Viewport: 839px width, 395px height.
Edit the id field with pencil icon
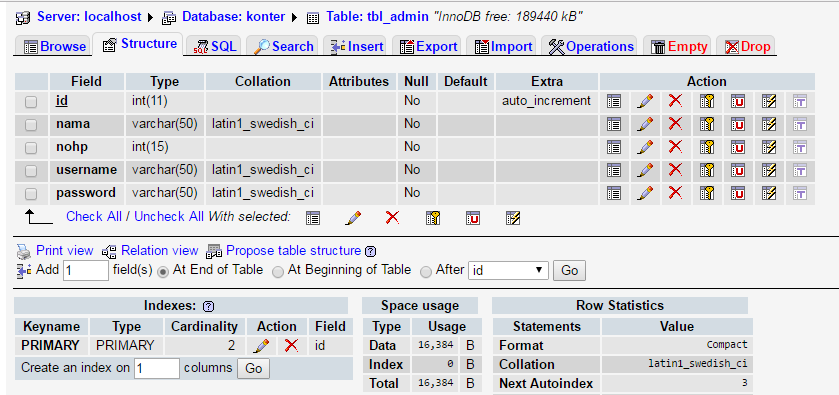tap(645, 101)
